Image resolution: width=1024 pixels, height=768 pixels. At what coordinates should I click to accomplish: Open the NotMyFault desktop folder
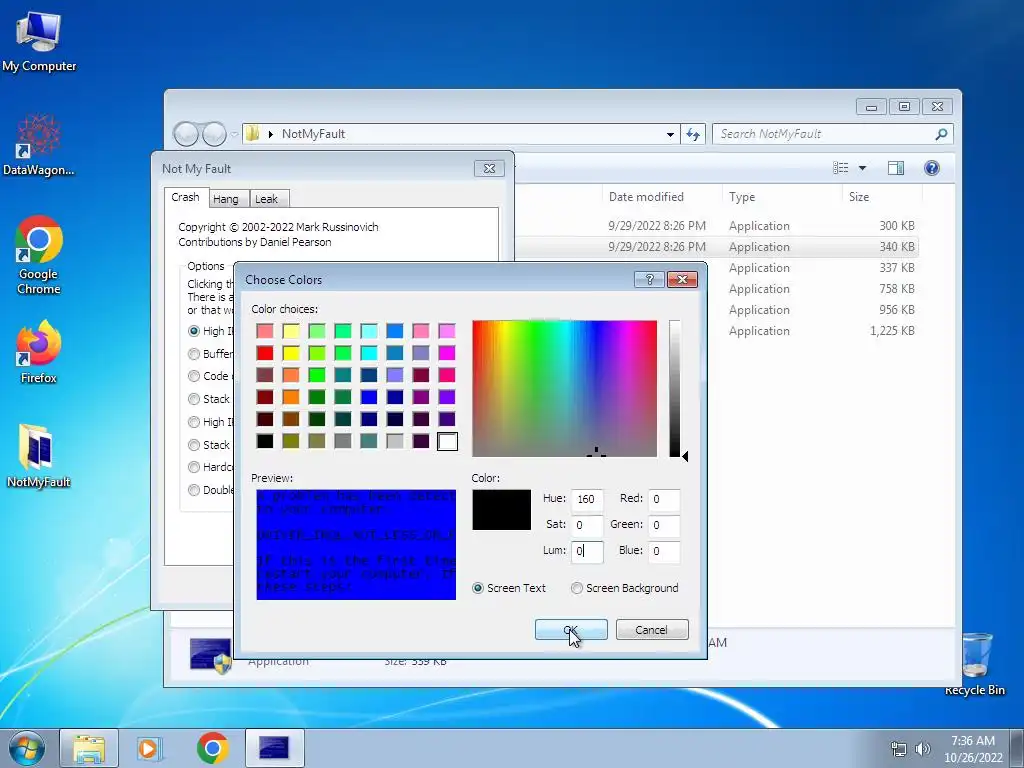coord(38,456)
